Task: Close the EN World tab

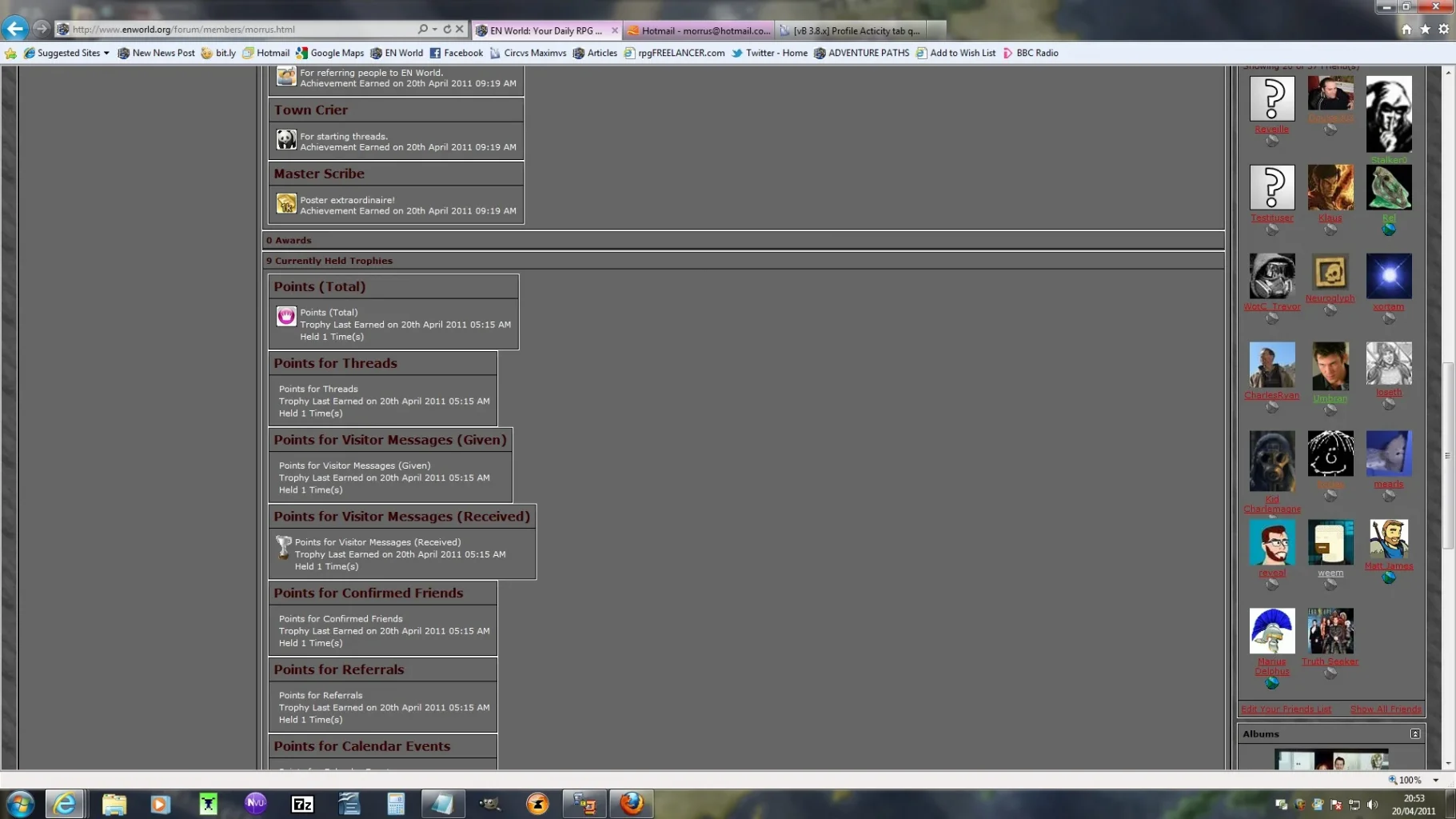Action: pyautogui.click(x=614, y=30)
